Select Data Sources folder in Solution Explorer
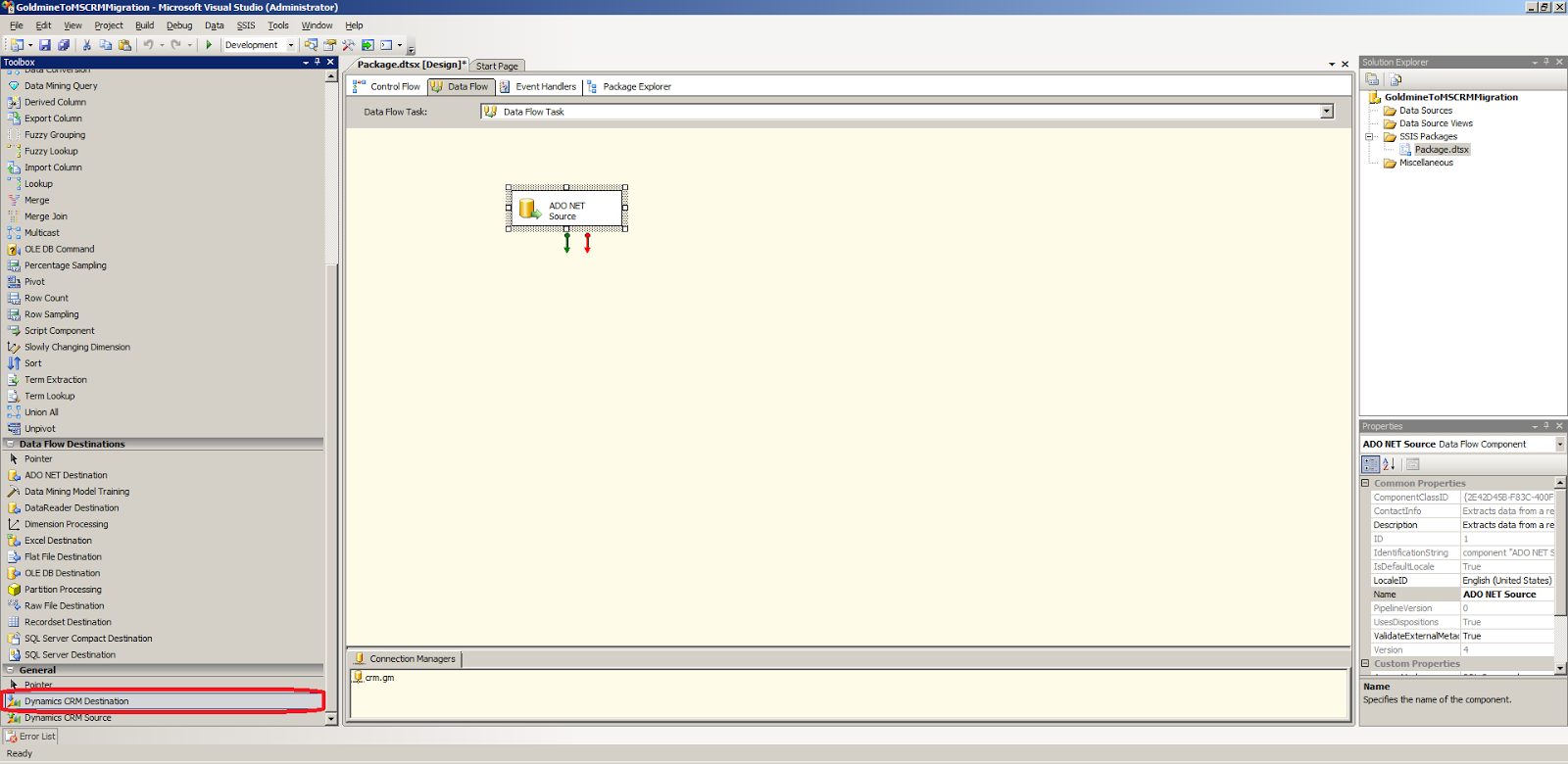 point(1425,111)
